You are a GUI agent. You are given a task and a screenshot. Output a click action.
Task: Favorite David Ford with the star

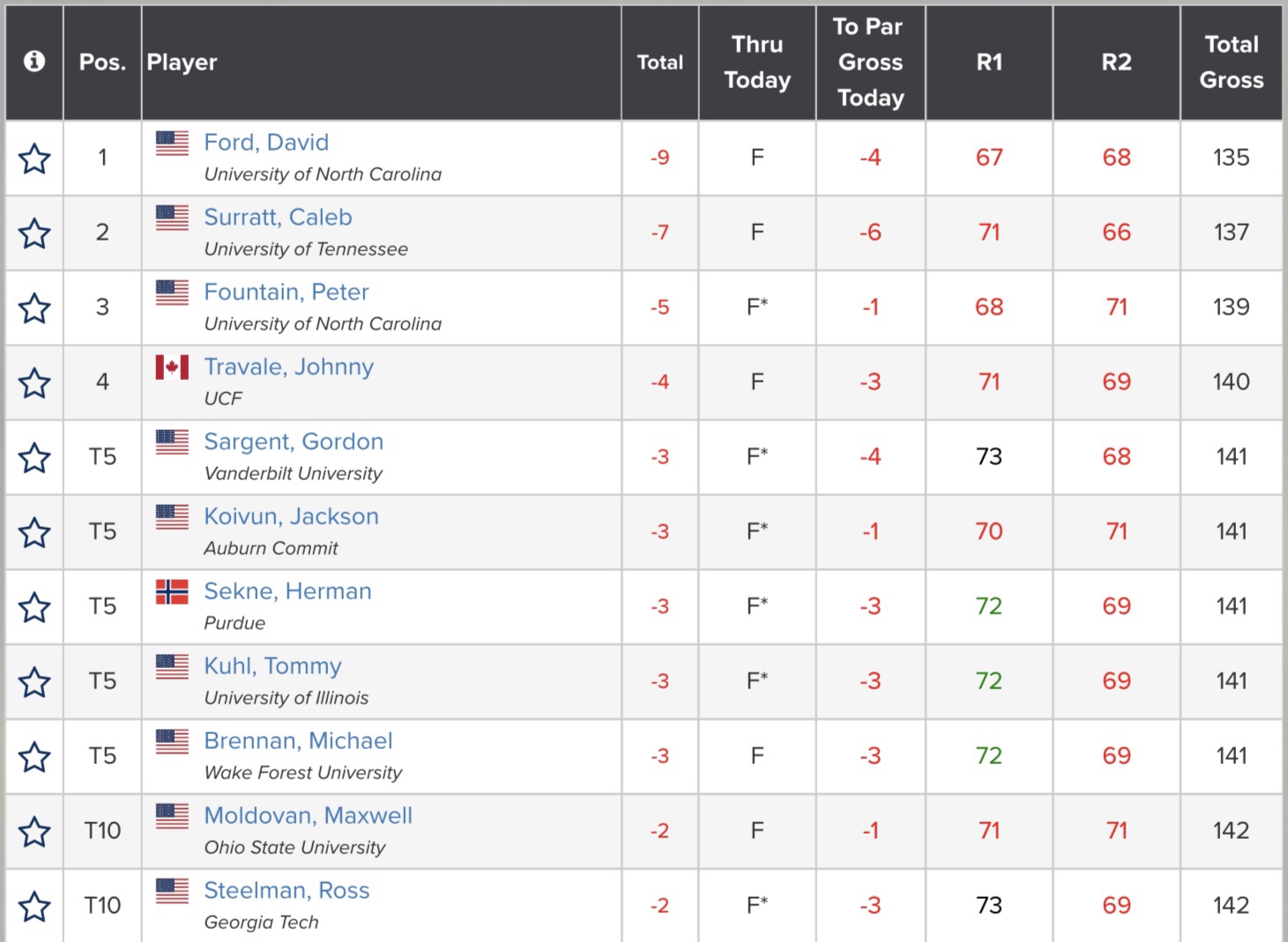tap(34, 159)
